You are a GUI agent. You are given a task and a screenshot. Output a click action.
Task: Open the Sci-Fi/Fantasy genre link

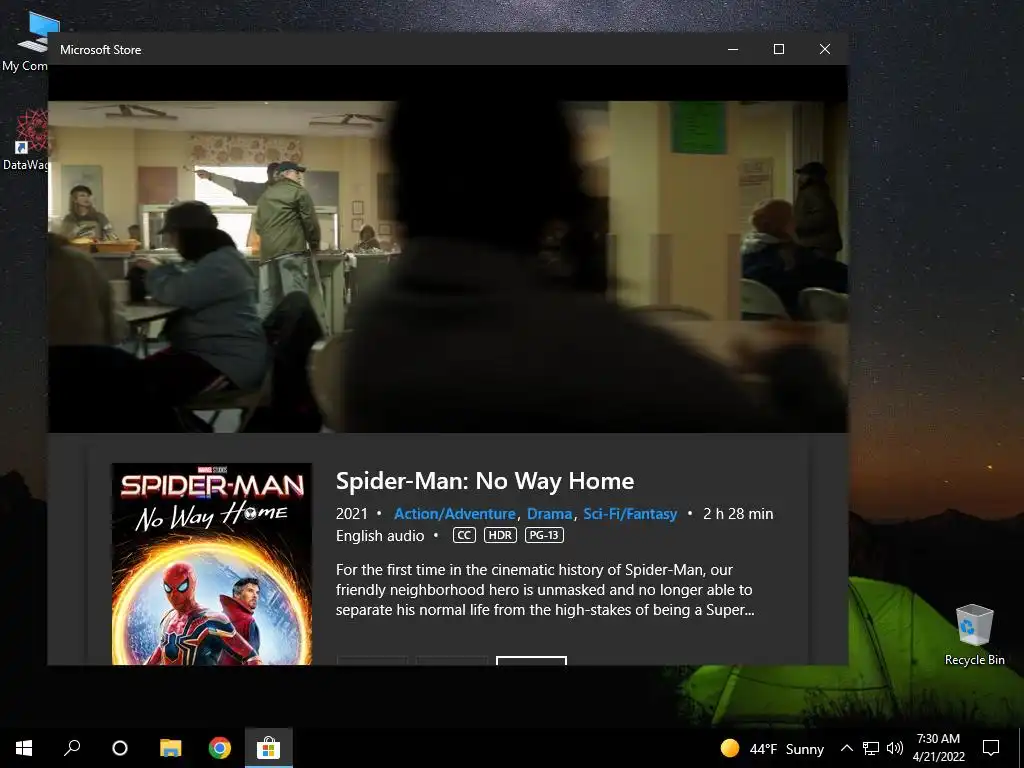(x=630, y=514)
